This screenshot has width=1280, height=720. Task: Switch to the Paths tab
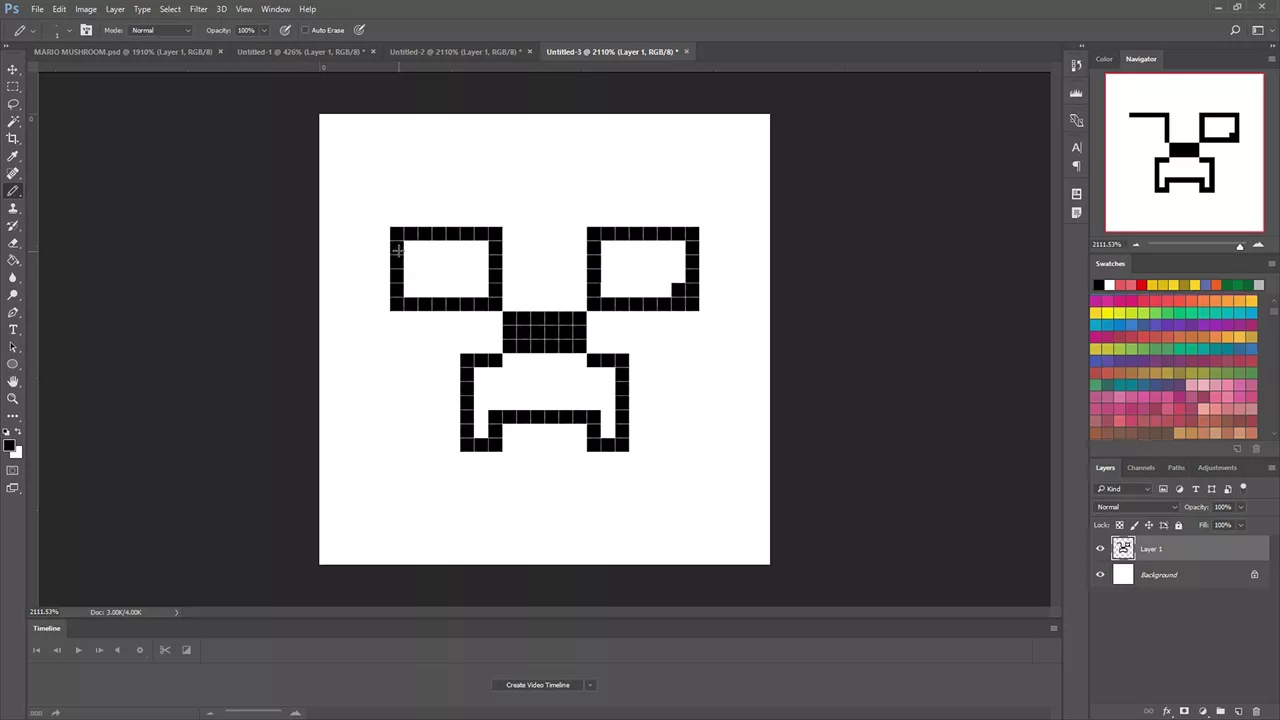click(x=1176, y=467)
